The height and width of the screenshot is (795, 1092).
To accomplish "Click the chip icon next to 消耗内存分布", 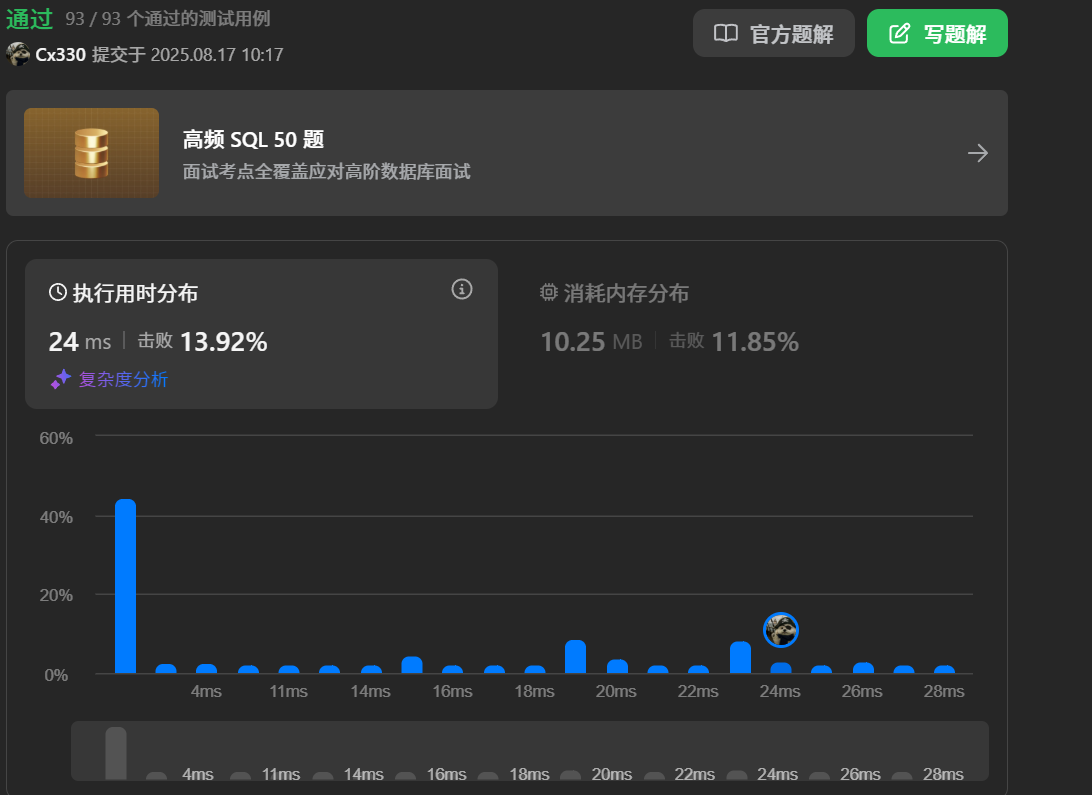I will (x=549, y=292).
